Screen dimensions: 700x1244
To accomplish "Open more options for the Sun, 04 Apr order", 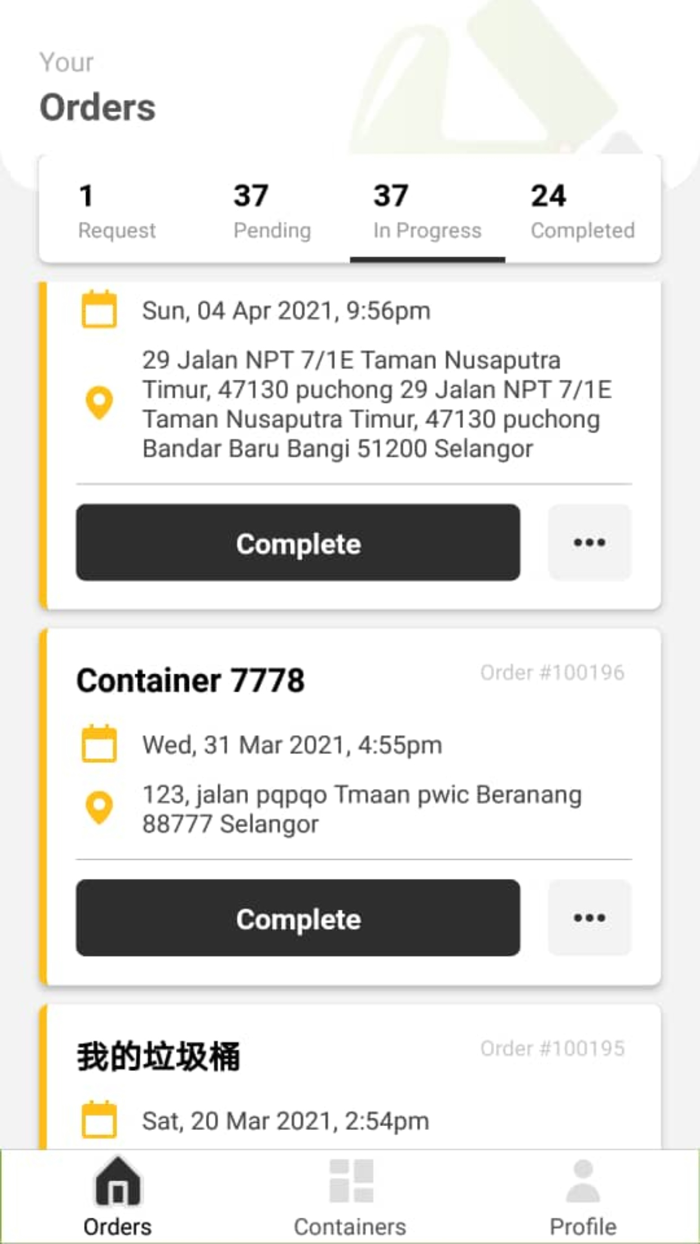I will tap(589, 543).
